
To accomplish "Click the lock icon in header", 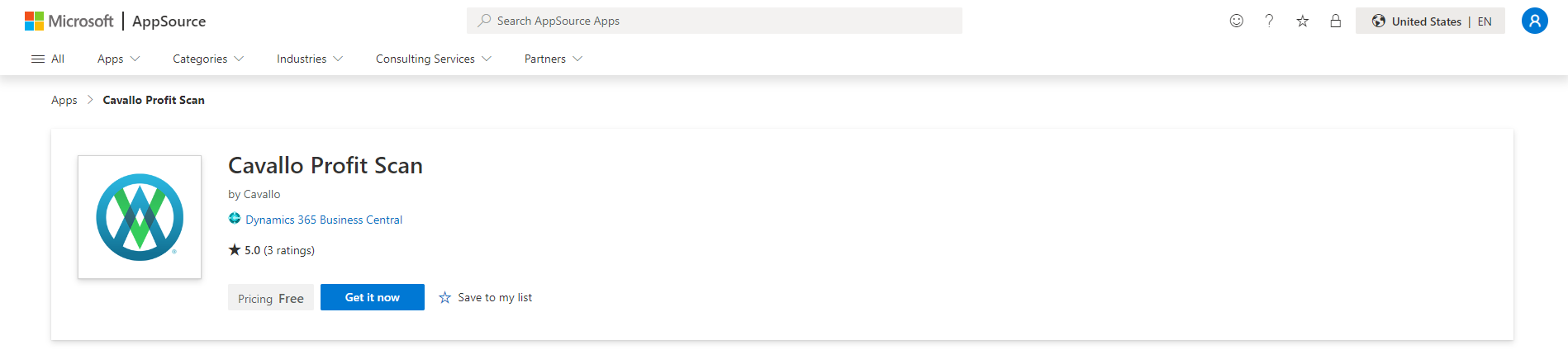I will [1335, 21].
